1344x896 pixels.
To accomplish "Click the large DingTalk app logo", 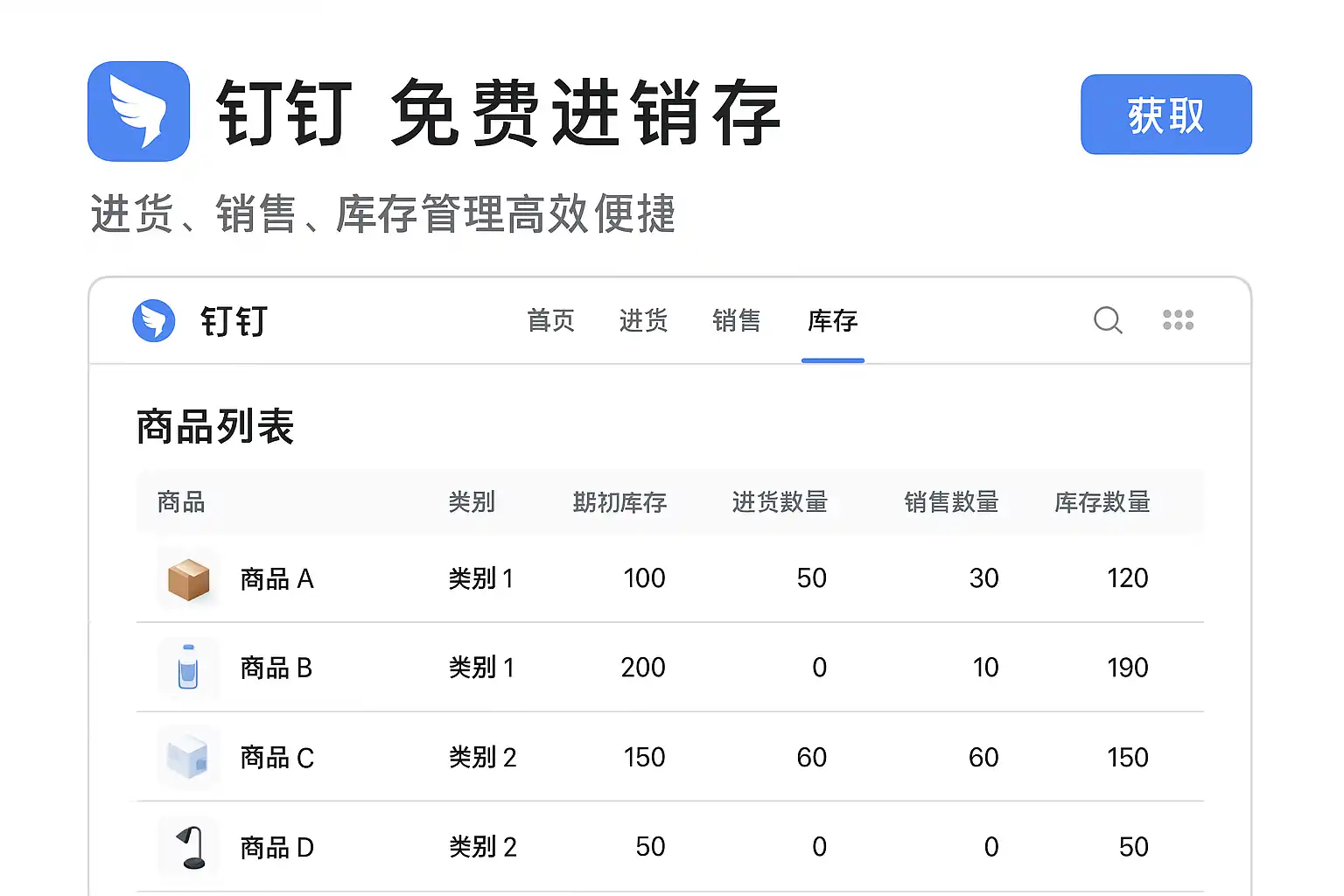I will pyautogui.click(x=138, y=111).
